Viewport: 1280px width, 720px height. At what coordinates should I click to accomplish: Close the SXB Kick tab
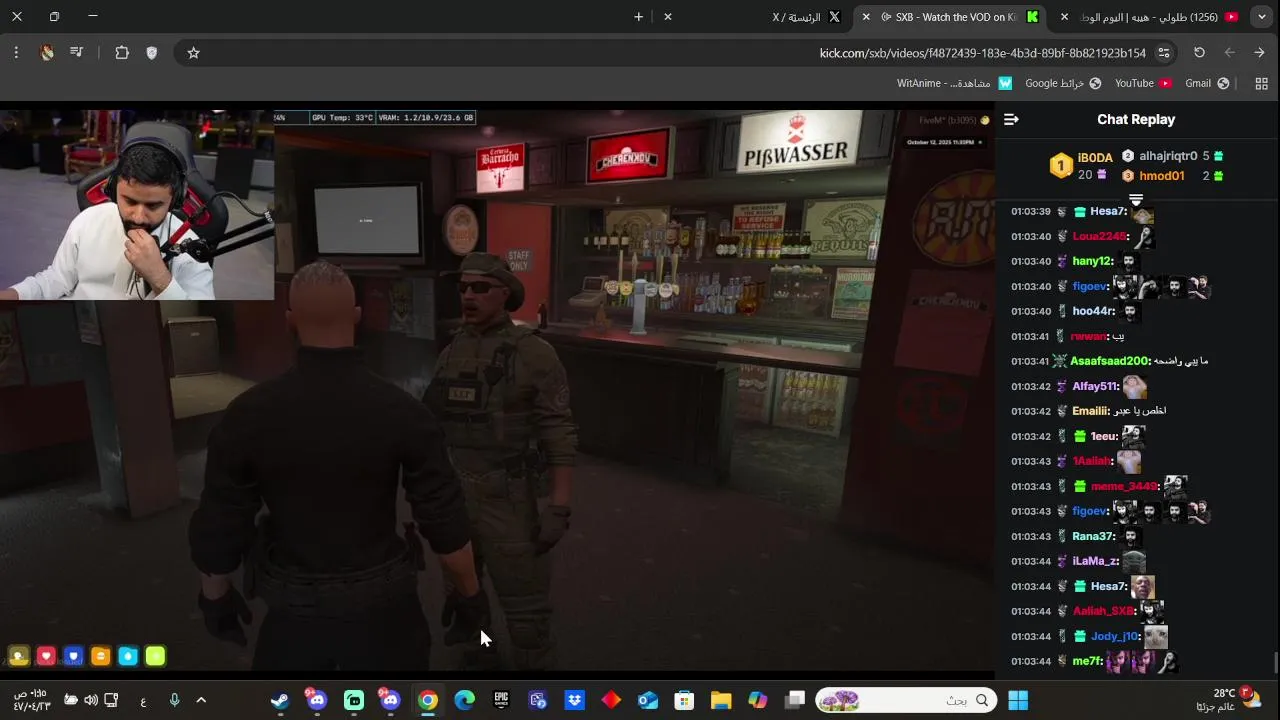coord(866,17)
